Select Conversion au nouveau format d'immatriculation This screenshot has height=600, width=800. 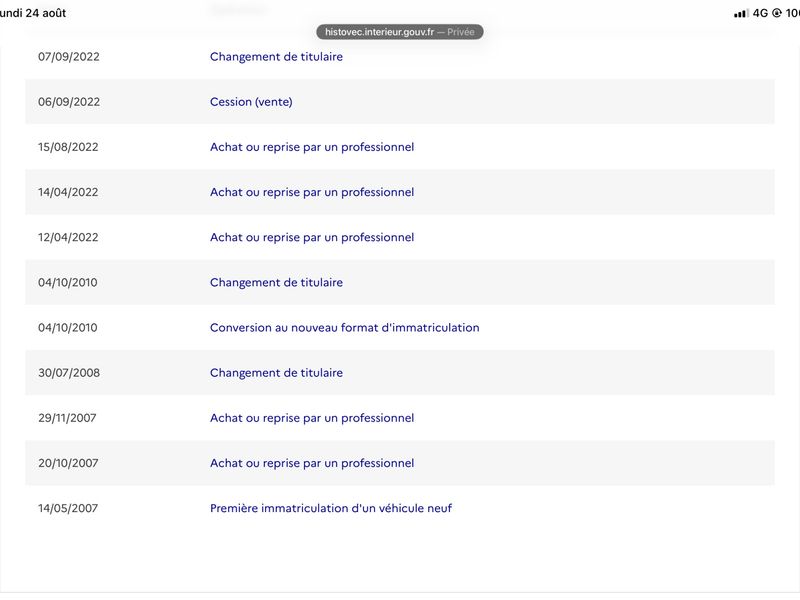pyautogui.click(x=344, y=328)
